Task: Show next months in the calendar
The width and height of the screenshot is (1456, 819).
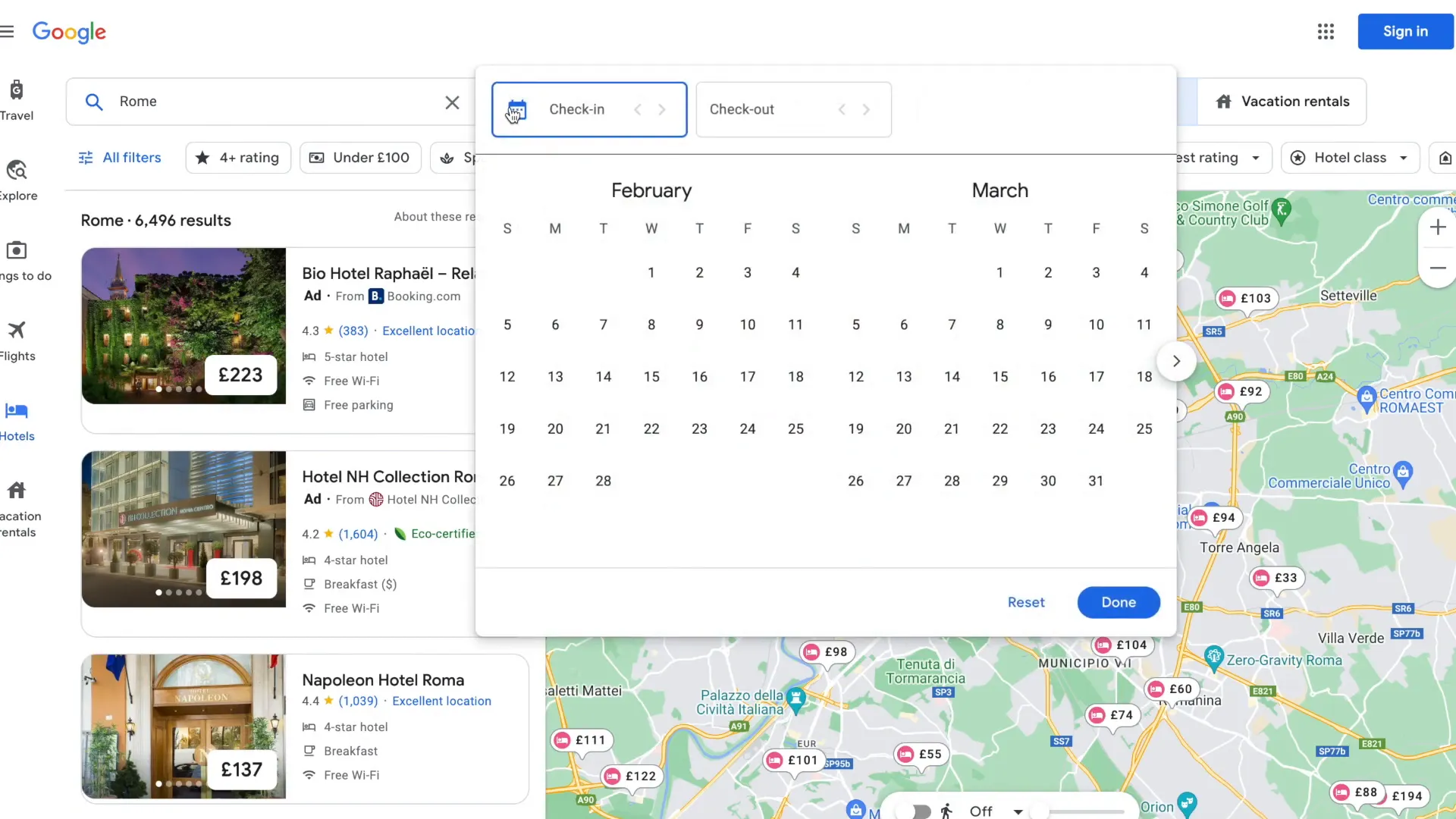Action: click(1176, 362)
